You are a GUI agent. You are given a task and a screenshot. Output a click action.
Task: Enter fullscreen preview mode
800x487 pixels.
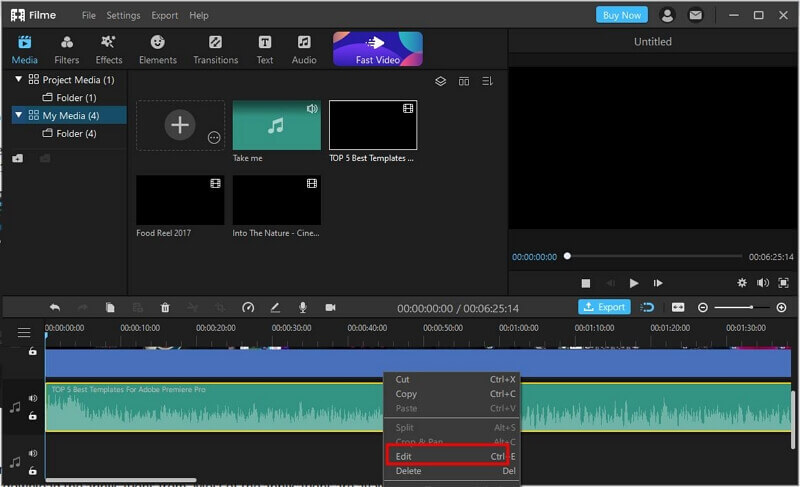point(783,283)
